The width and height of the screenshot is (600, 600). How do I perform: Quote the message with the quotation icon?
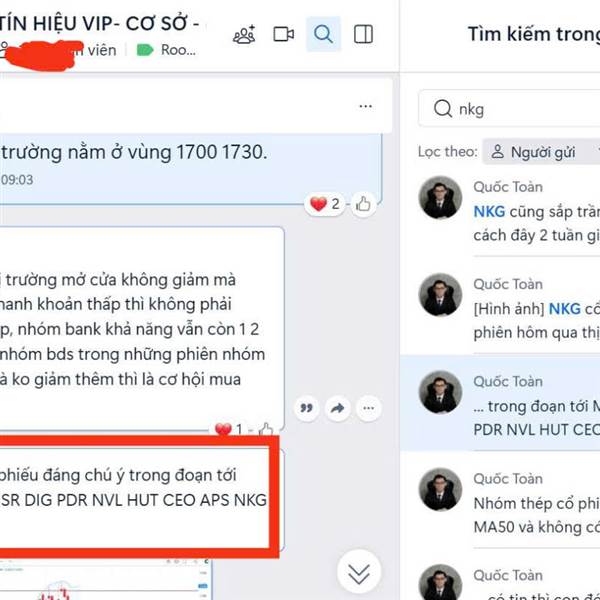pos(307,408)
